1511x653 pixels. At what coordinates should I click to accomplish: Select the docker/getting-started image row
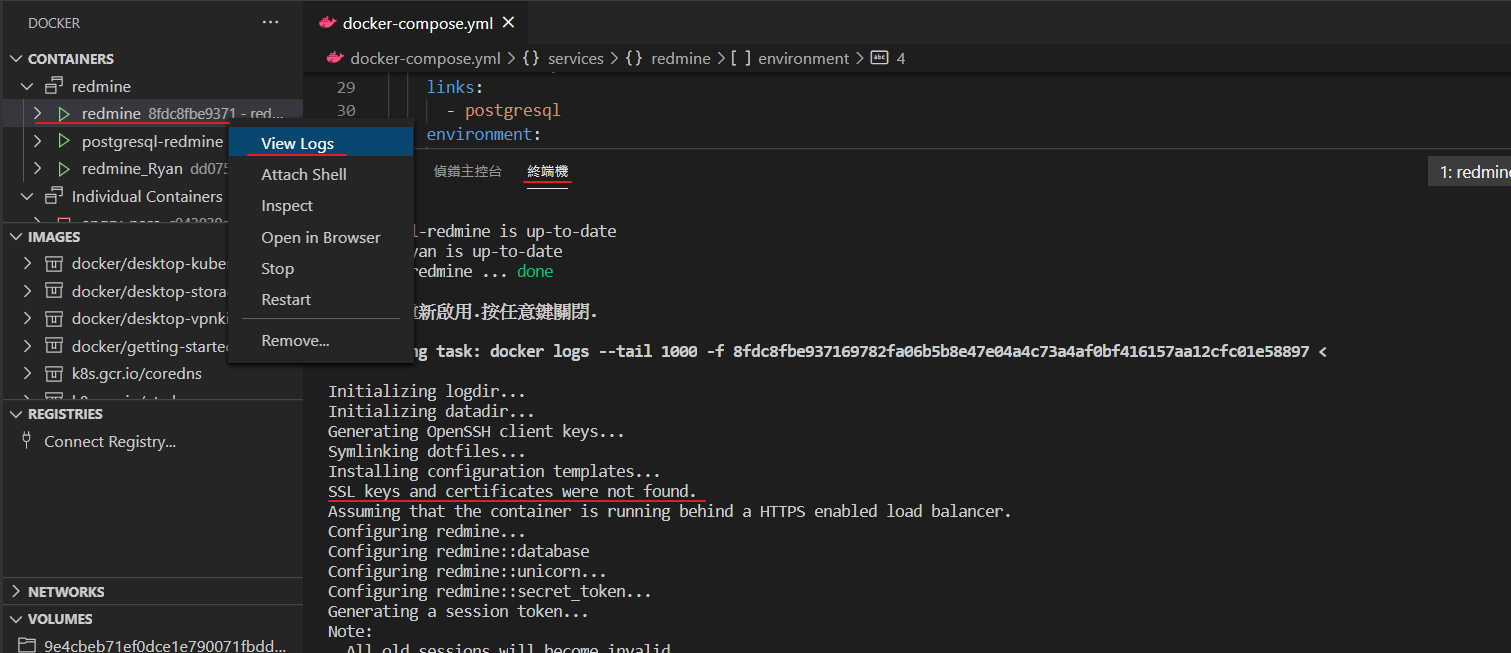pyautogui.click(x=116, y=346)
